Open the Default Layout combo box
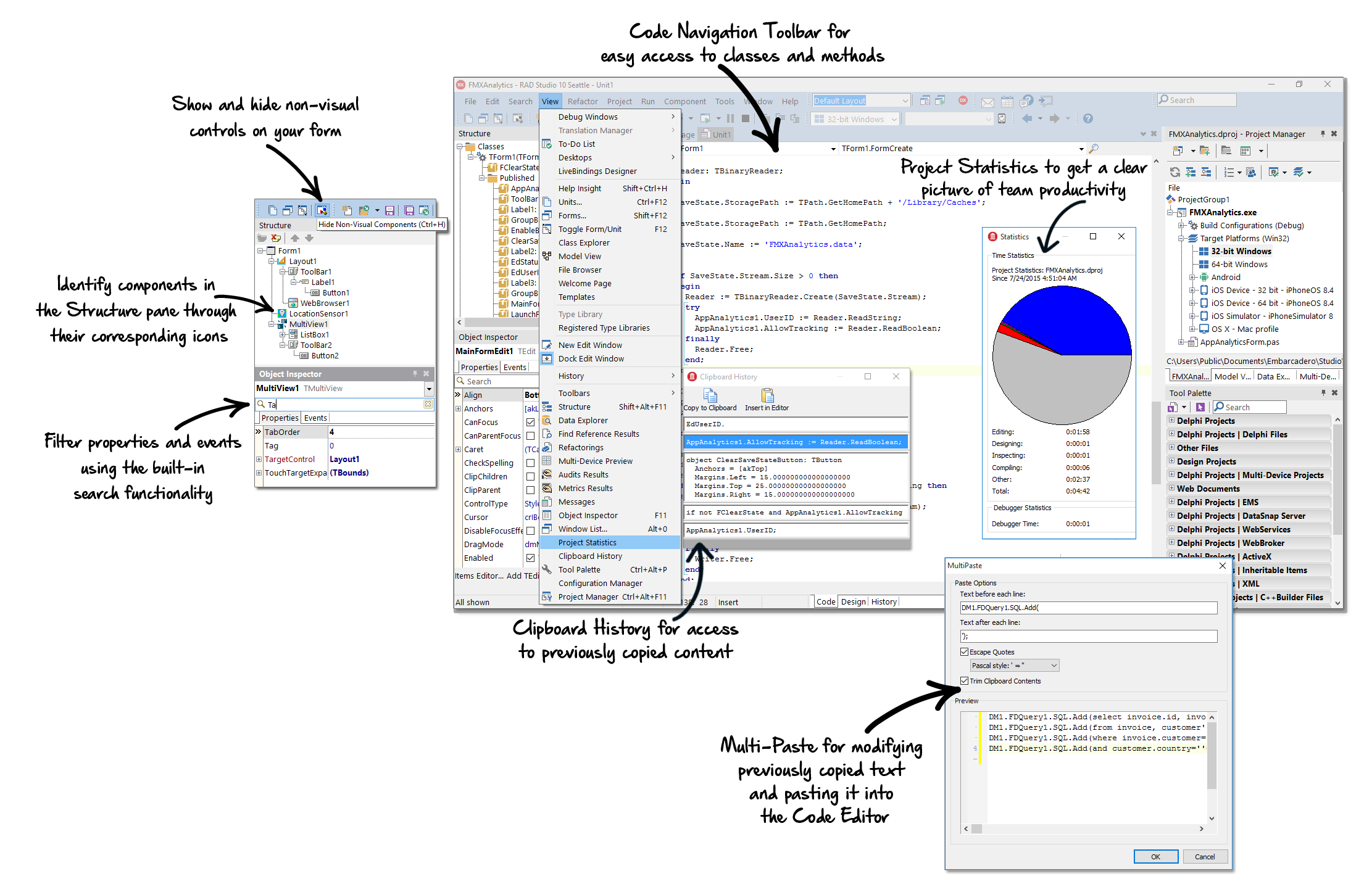The image size is (1372, 892). click(x=905, y=101)
